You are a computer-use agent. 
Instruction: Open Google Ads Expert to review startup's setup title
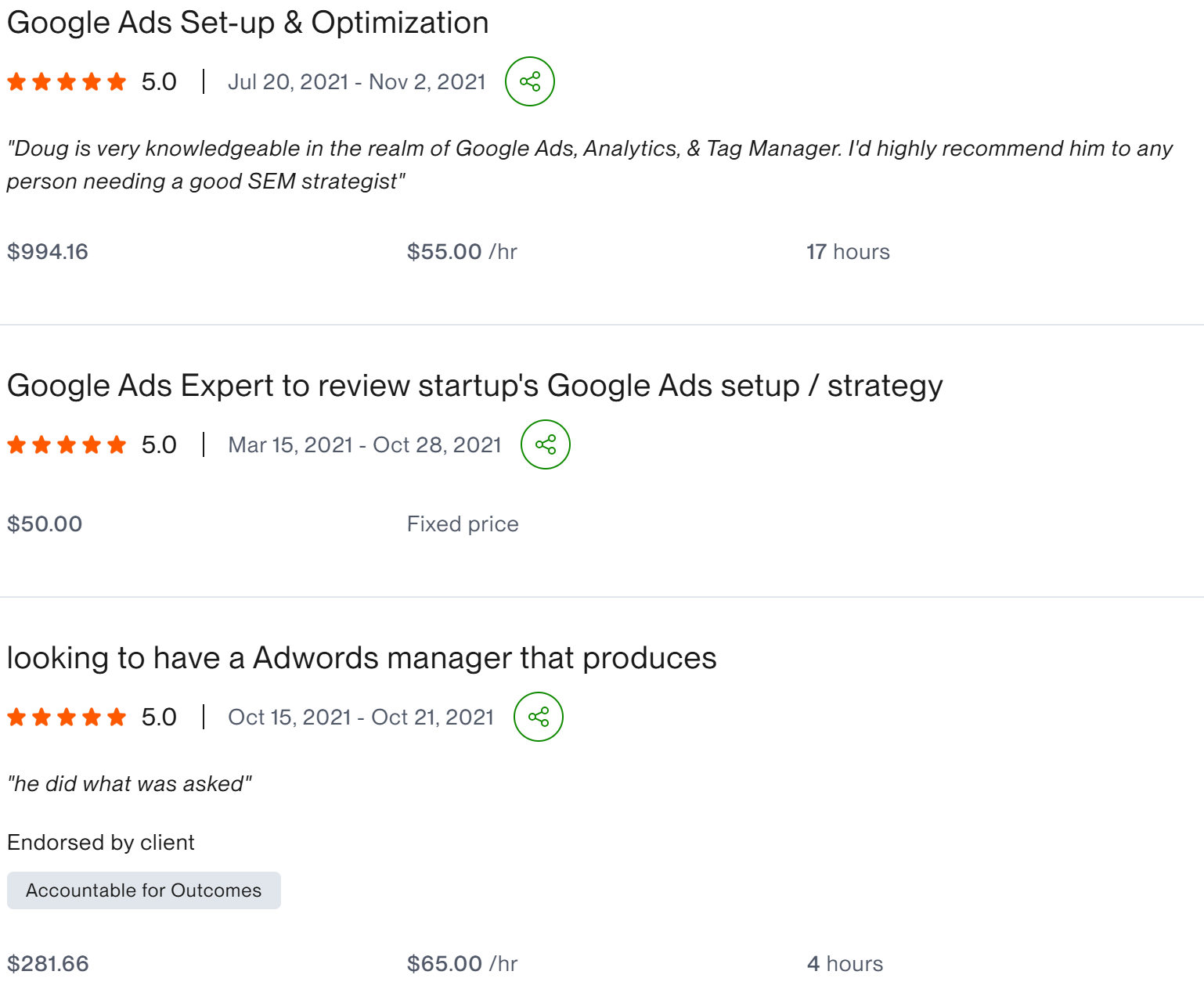coord(474,386)
